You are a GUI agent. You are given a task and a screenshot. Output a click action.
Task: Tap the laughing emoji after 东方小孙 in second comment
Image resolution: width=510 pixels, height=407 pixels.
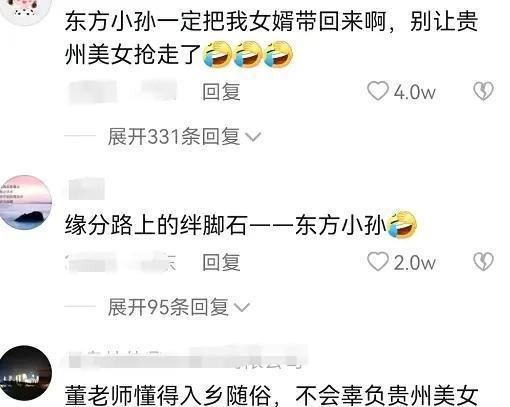click(402, 224)
